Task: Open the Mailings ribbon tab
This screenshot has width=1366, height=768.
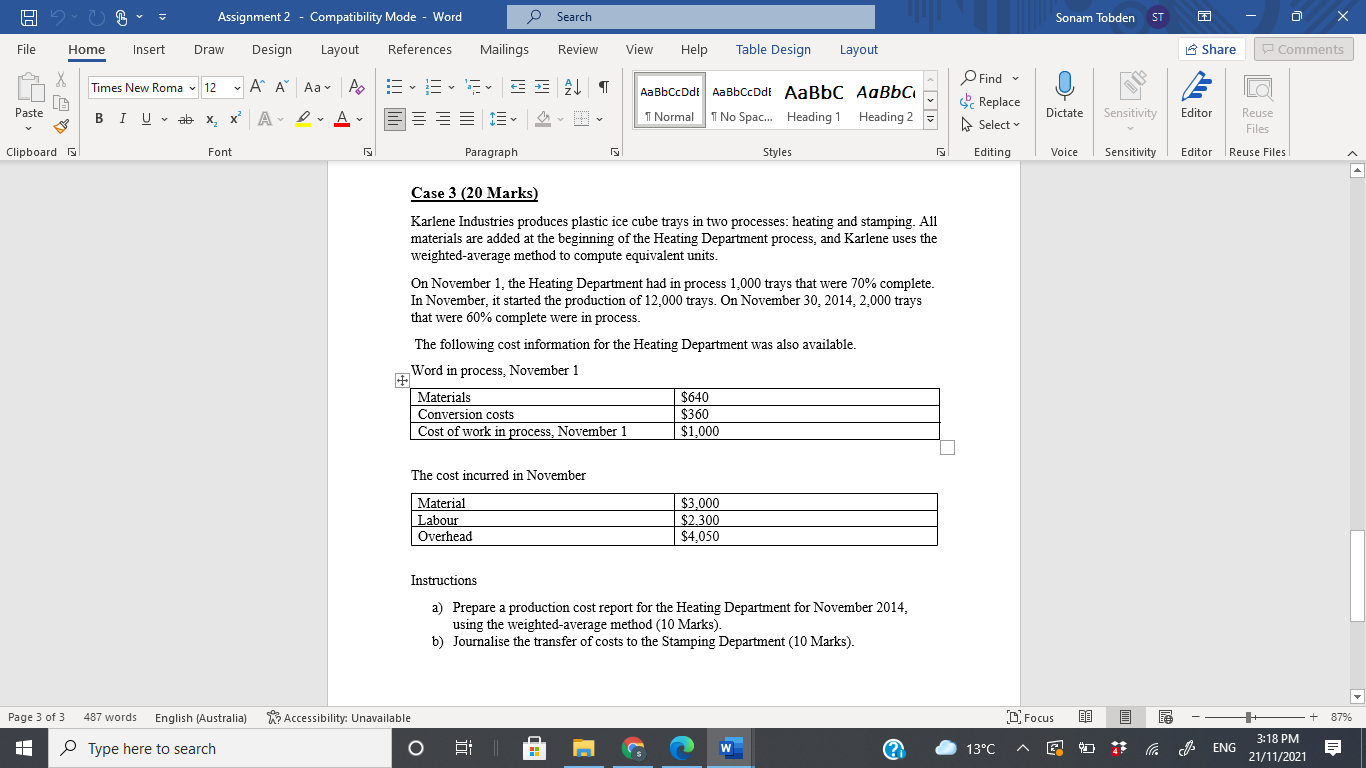Action: pyautogui.click(x=504, y=49)
